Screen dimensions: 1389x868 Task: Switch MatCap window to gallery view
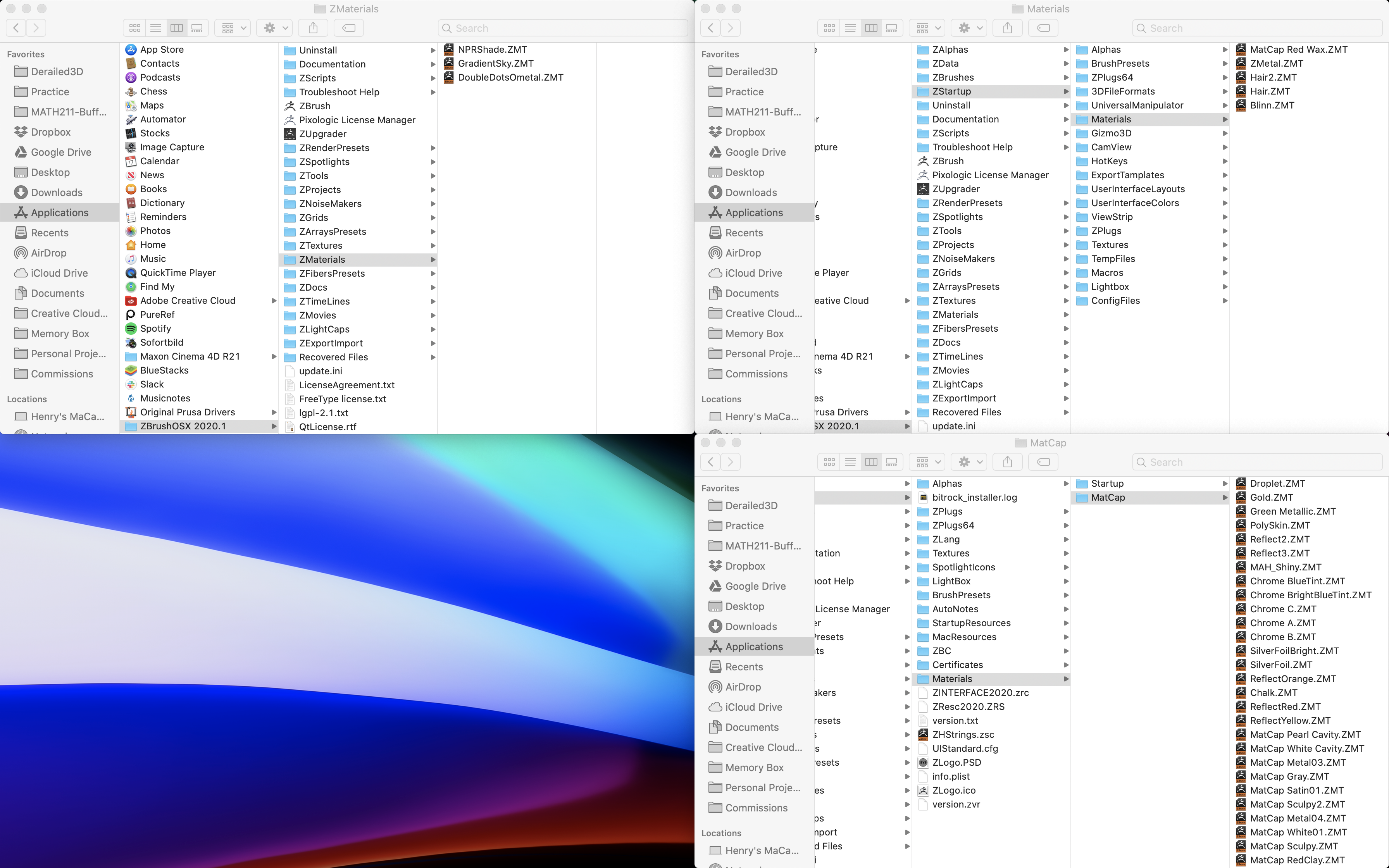click(891, 462)
